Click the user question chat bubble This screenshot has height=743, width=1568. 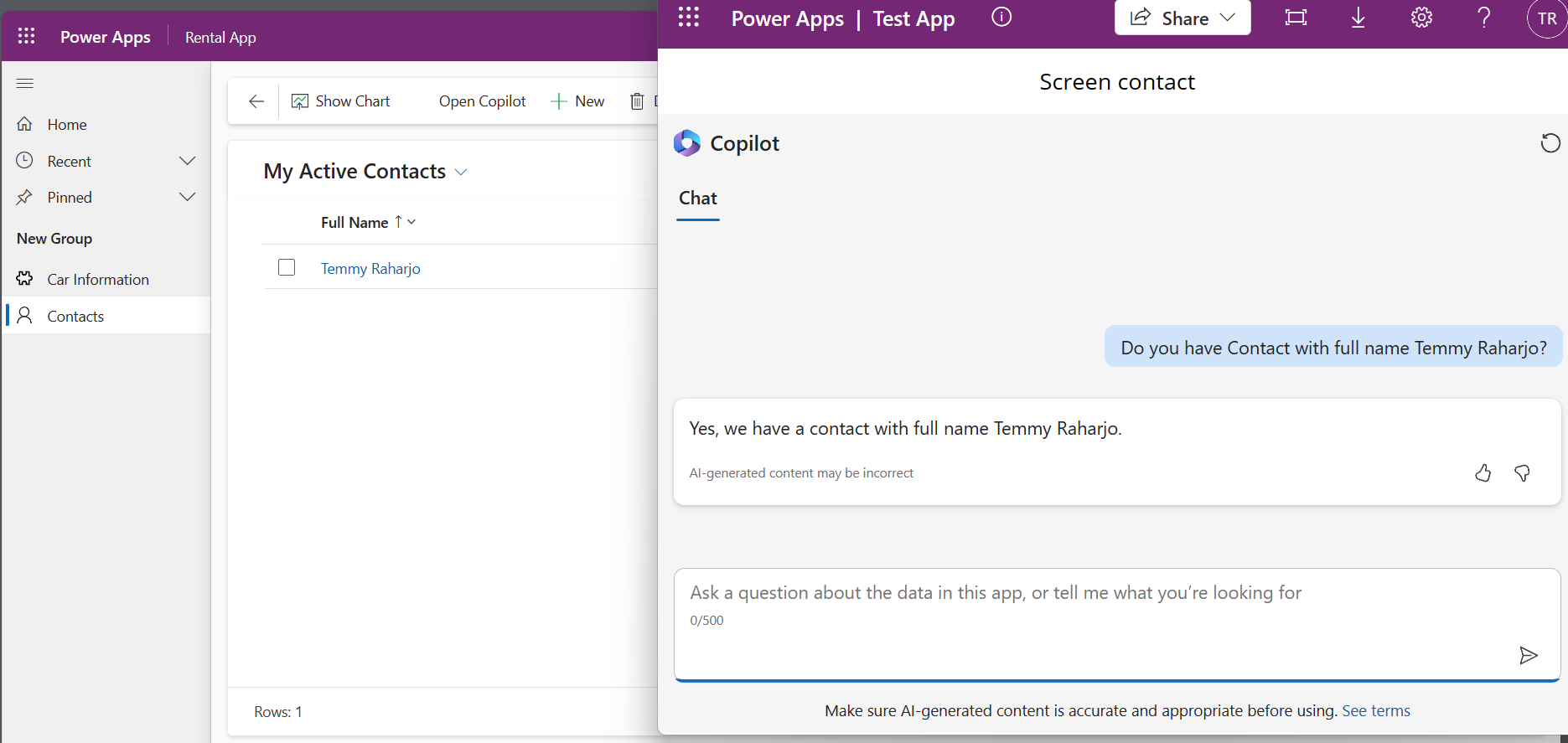click(1333, 348)
